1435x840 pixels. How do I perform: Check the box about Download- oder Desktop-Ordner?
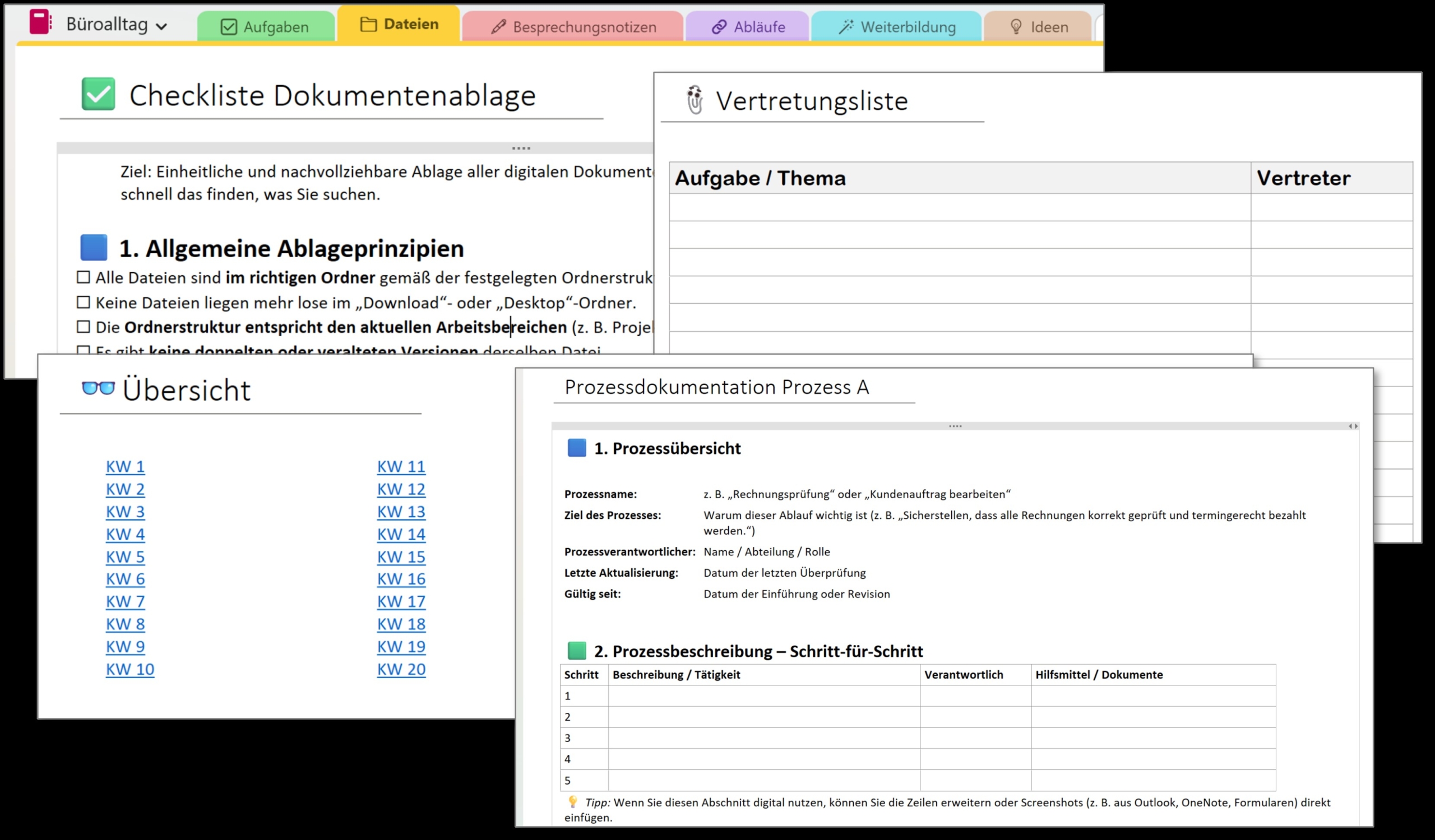pos(82,302)
